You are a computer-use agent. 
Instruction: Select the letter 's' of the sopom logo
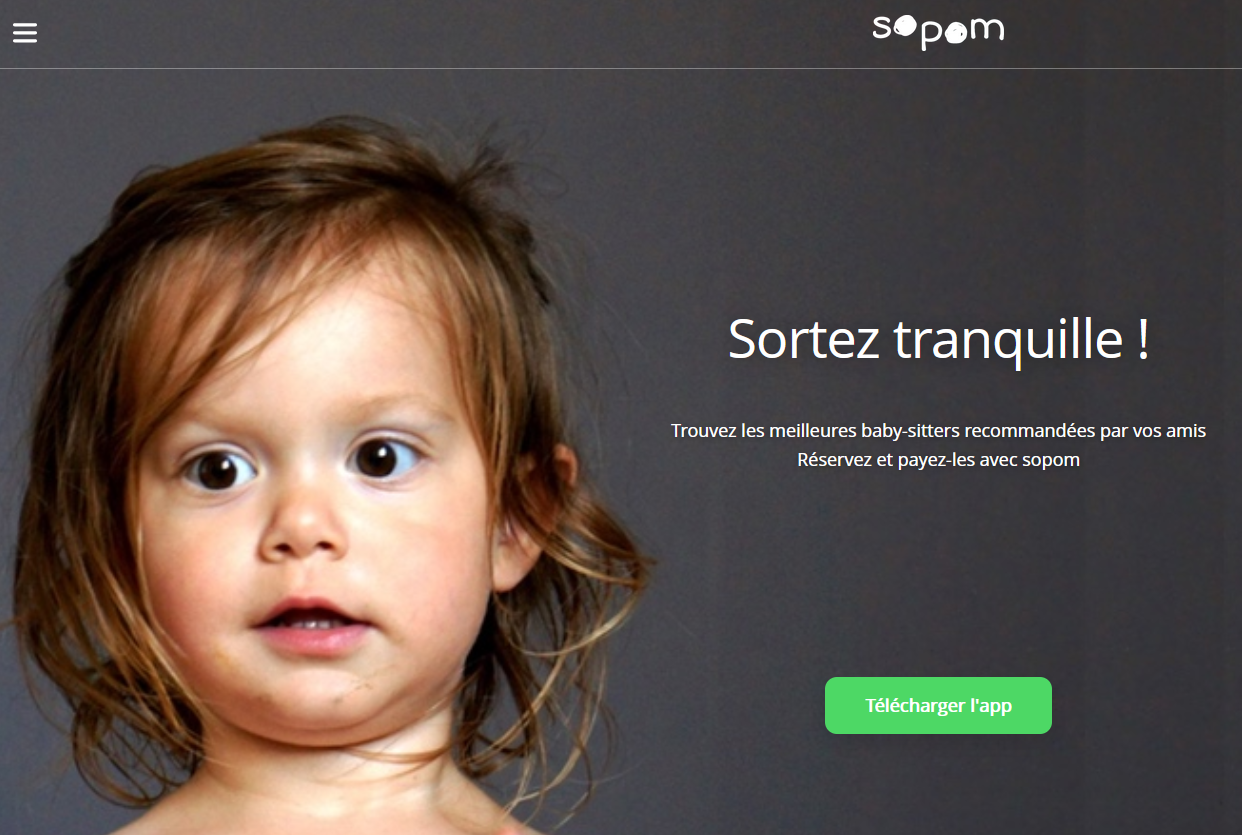pos(881,30)
